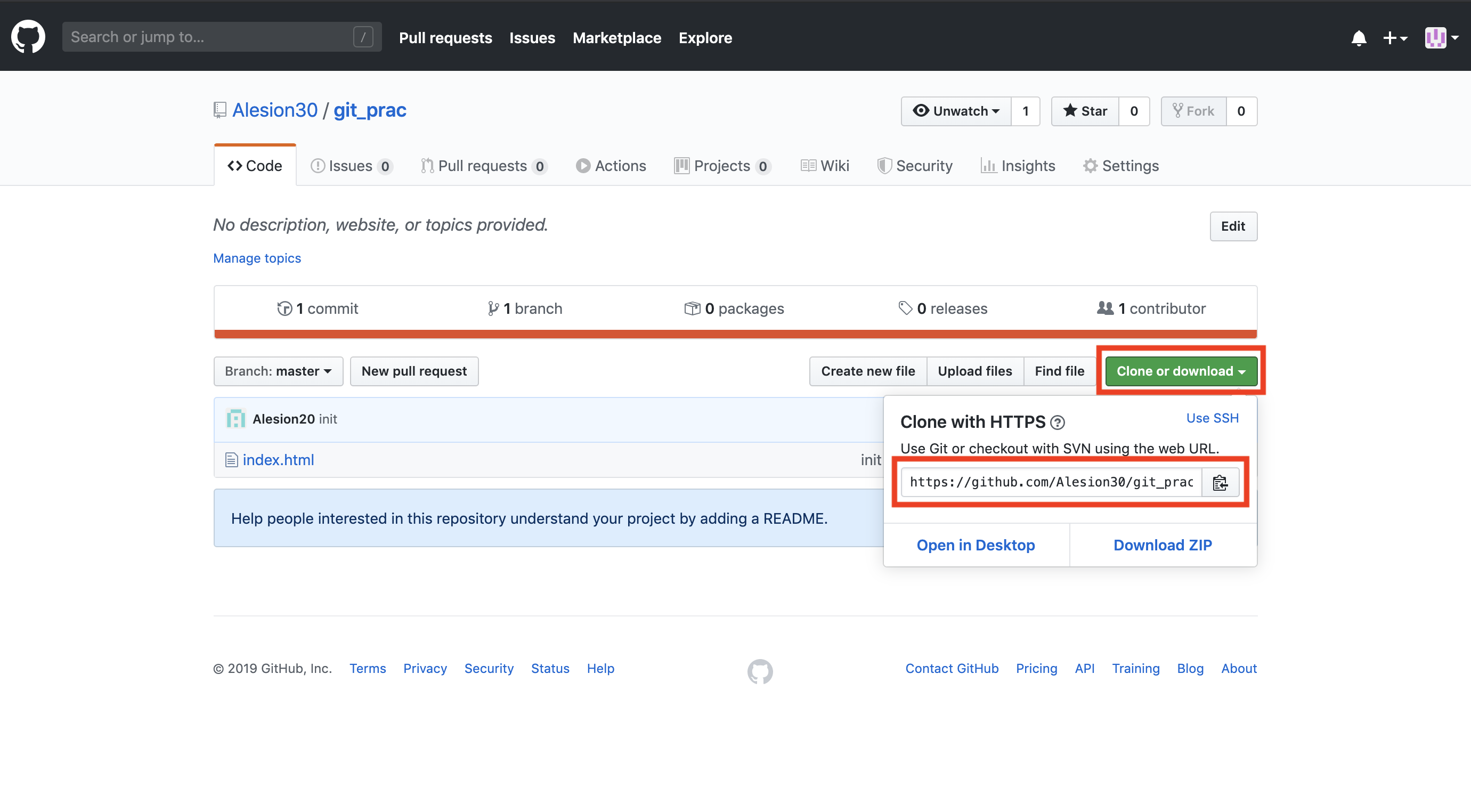Image resolution: width=1471 pixels, height=812 pixels.
Task: Switch to the repository Issues tab
Action: 351,166
